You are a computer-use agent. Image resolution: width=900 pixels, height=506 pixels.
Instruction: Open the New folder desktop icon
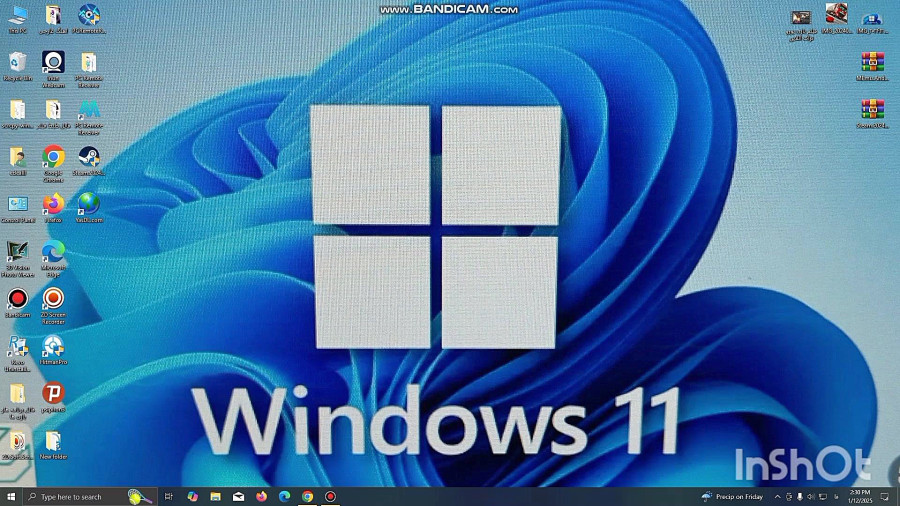(53, 445)
